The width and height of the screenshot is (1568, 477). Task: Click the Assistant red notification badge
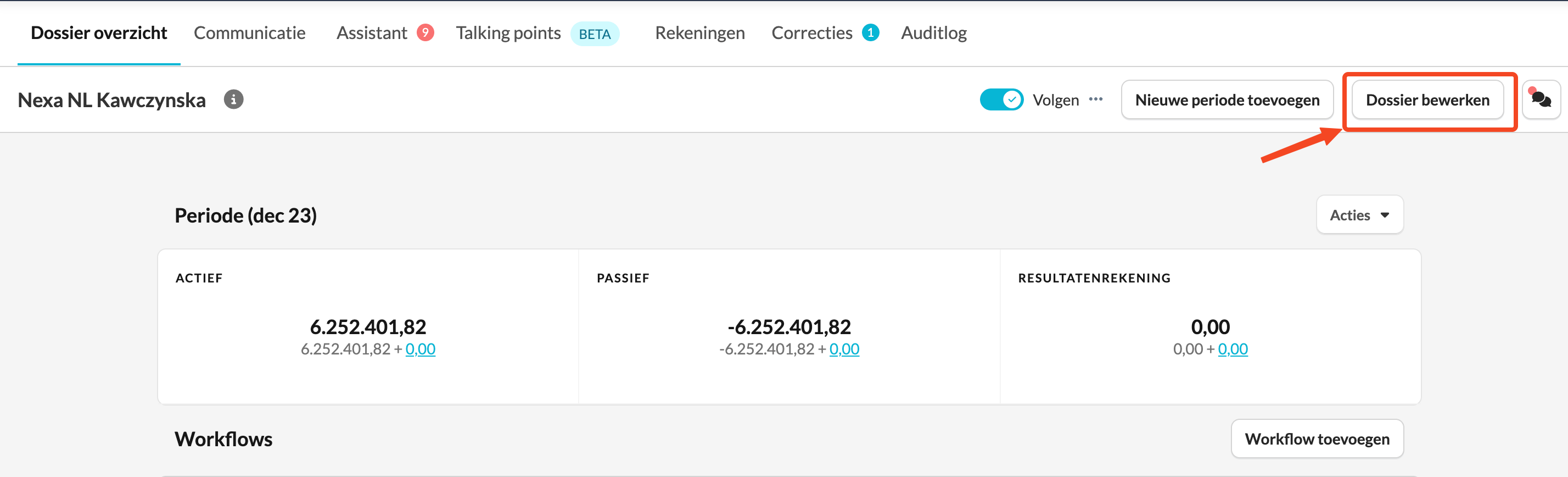[425, 32]
